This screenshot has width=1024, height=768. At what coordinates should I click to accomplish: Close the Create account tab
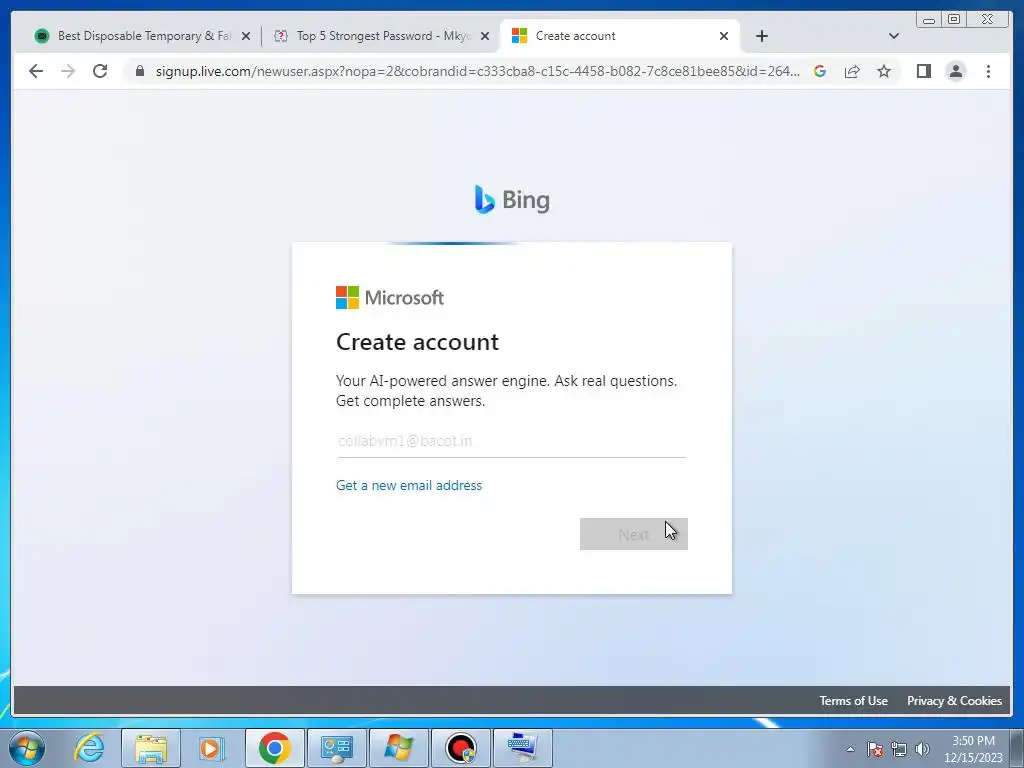coord(724,36)
